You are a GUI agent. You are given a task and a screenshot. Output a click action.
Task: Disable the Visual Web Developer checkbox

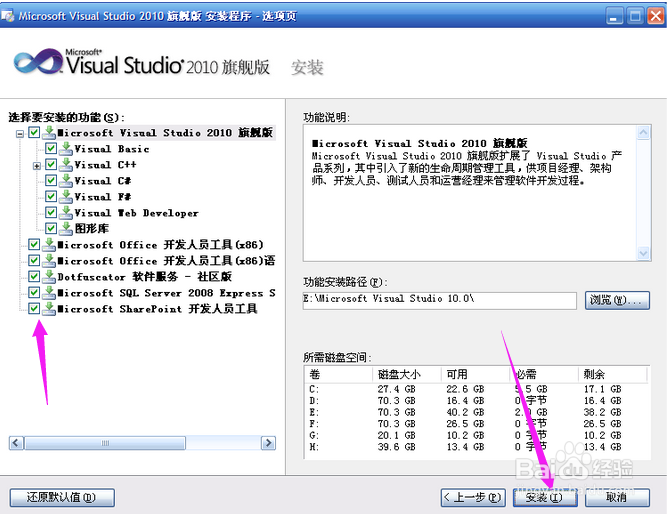(51, 213)
